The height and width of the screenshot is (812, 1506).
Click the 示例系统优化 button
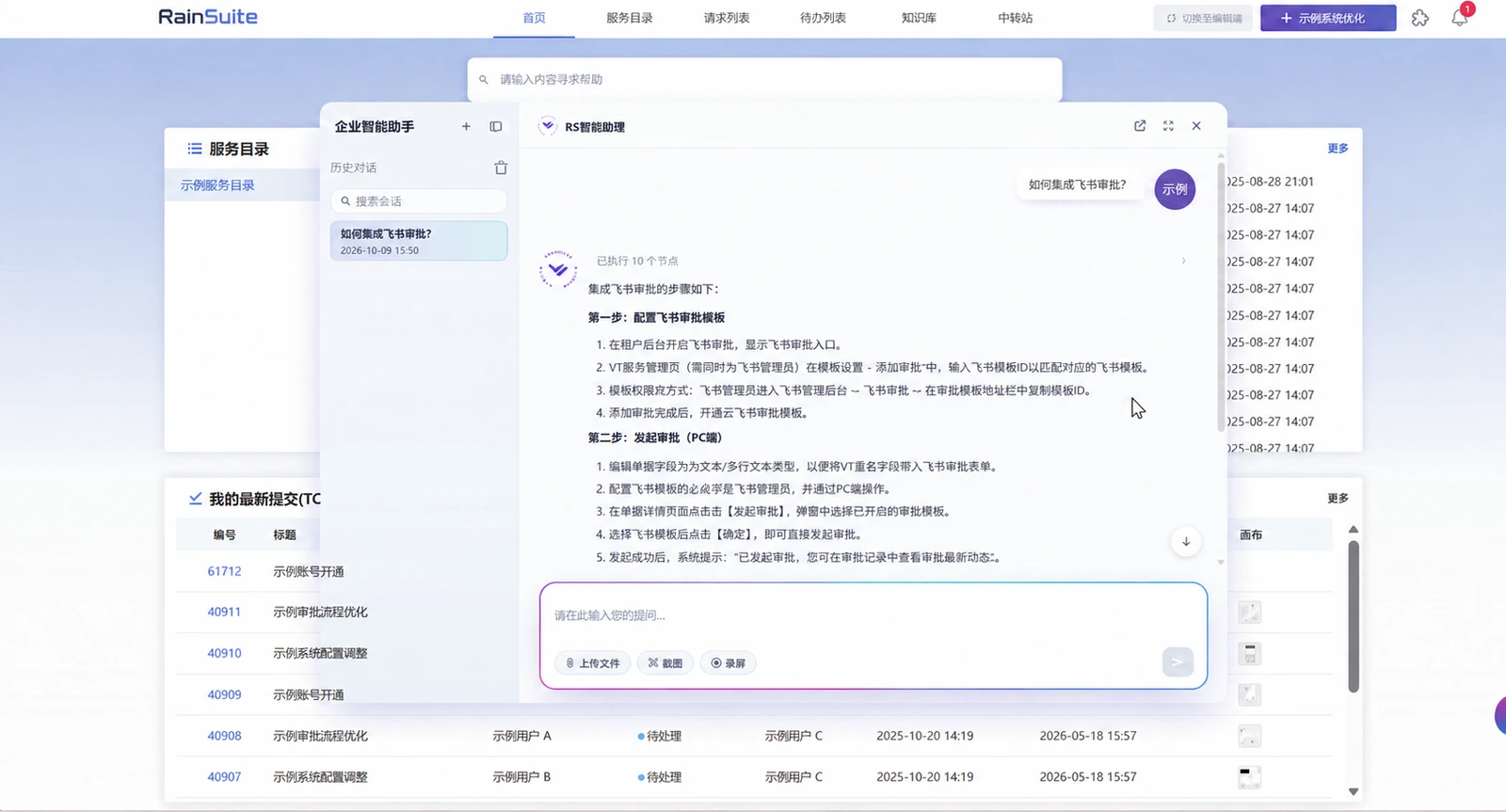pos(1328,18)
